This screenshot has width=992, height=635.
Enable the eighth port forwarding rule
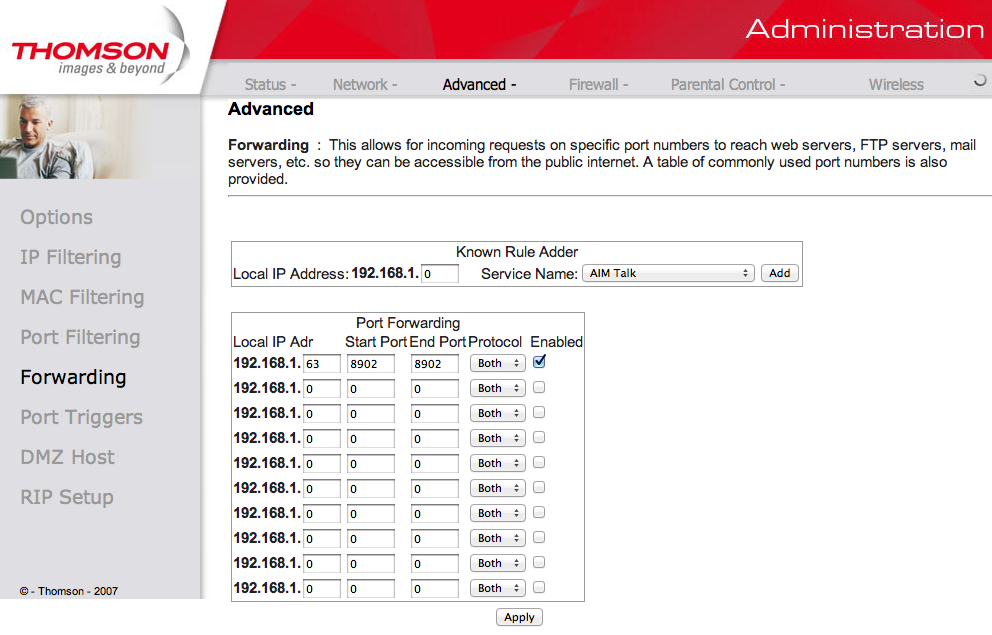pos(539,537)
